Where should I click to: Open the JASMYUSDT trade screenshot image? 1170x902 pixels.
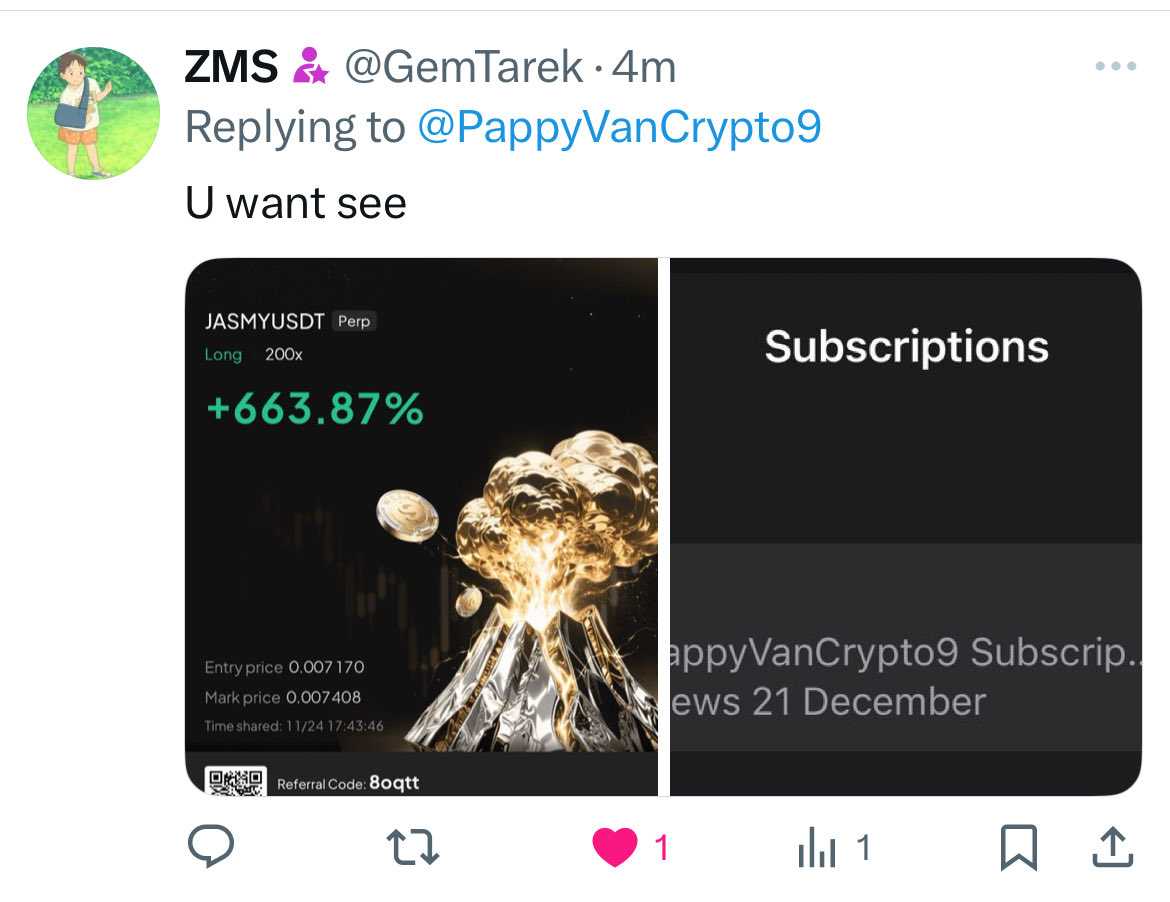[x=422, y=527]
